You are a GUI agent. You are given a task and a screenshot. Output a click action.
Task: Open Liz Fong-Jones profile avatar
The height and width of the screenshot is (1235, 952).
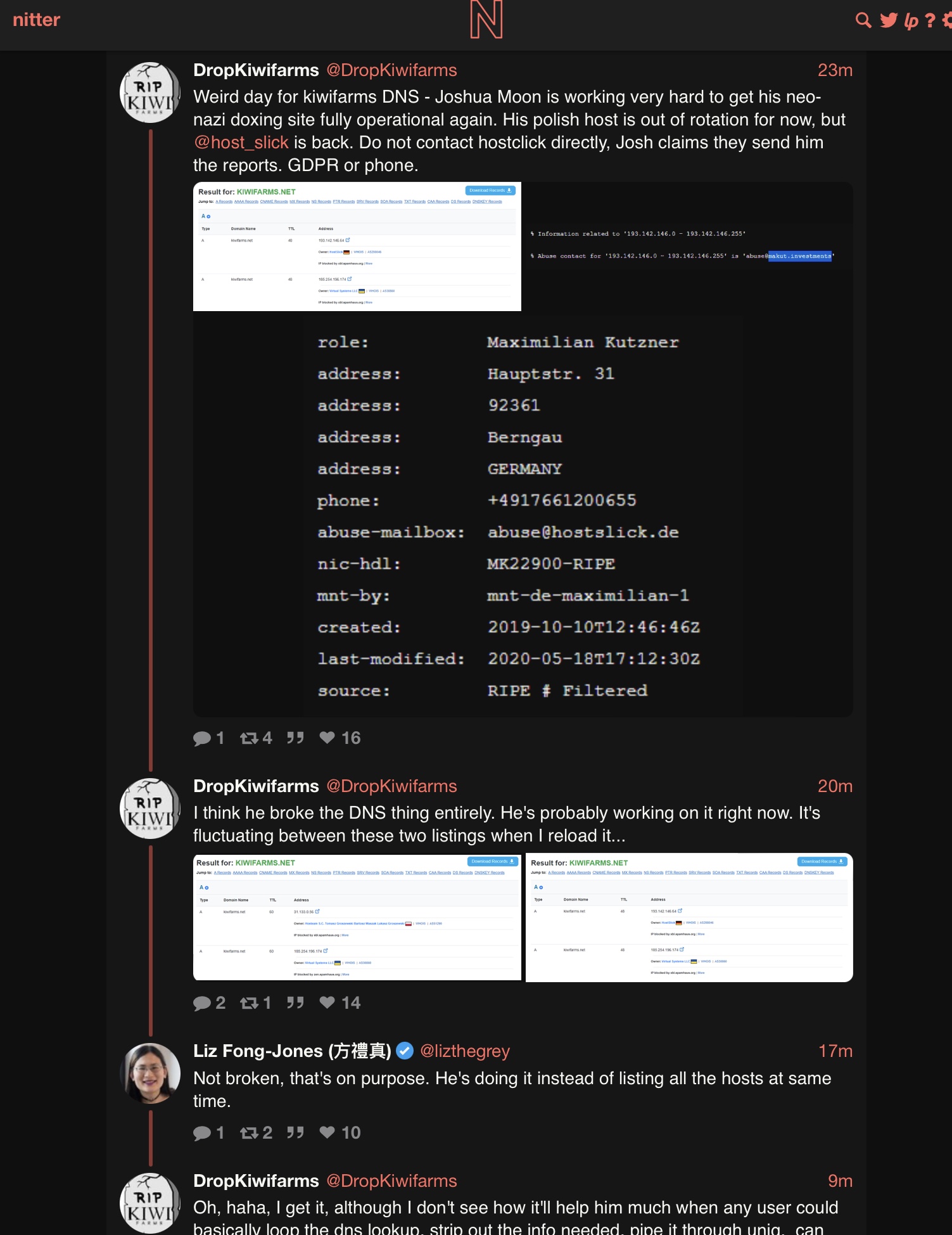pos(150,1073)
